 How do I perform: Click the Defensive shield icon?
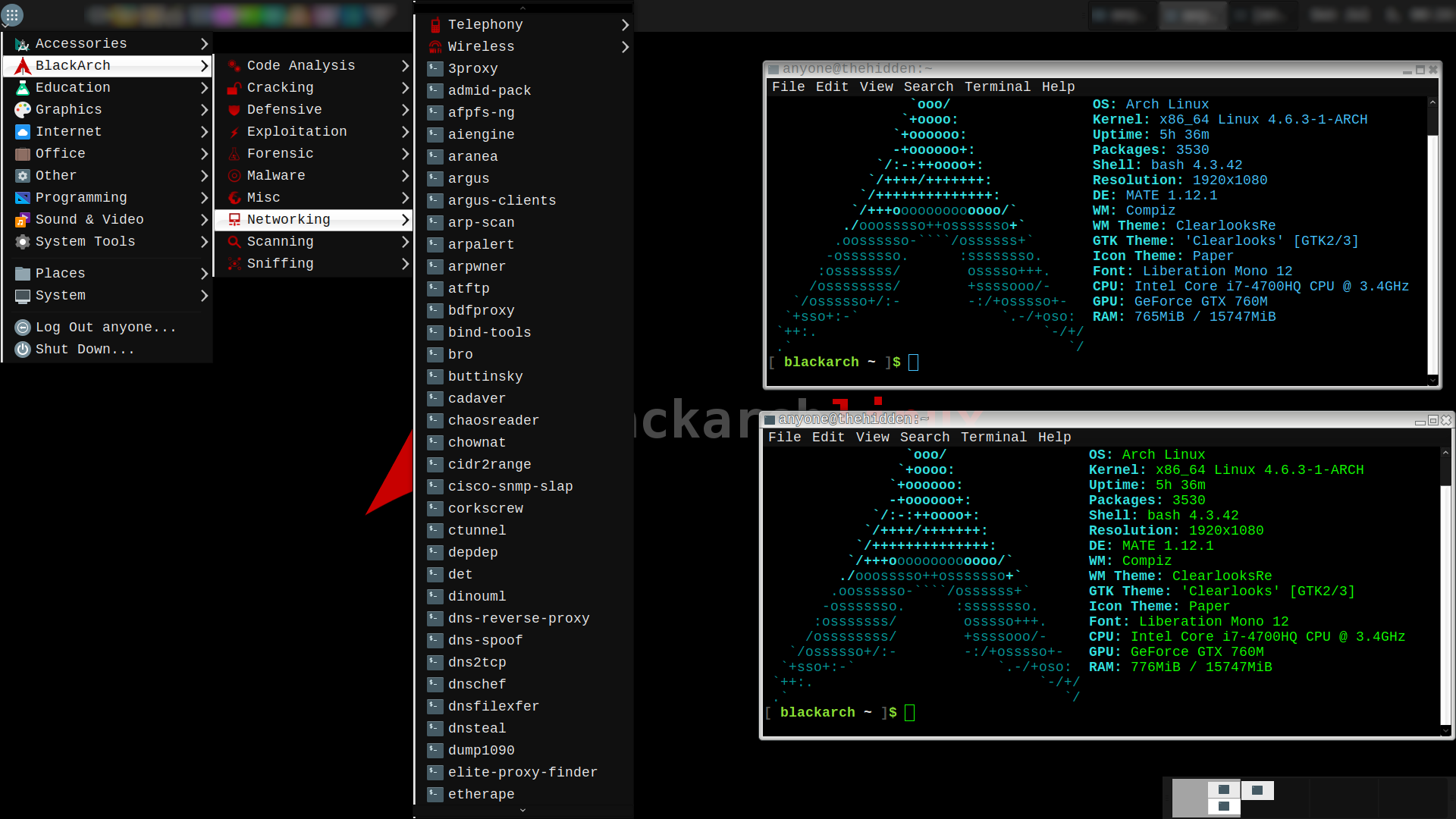click(234, 110)
